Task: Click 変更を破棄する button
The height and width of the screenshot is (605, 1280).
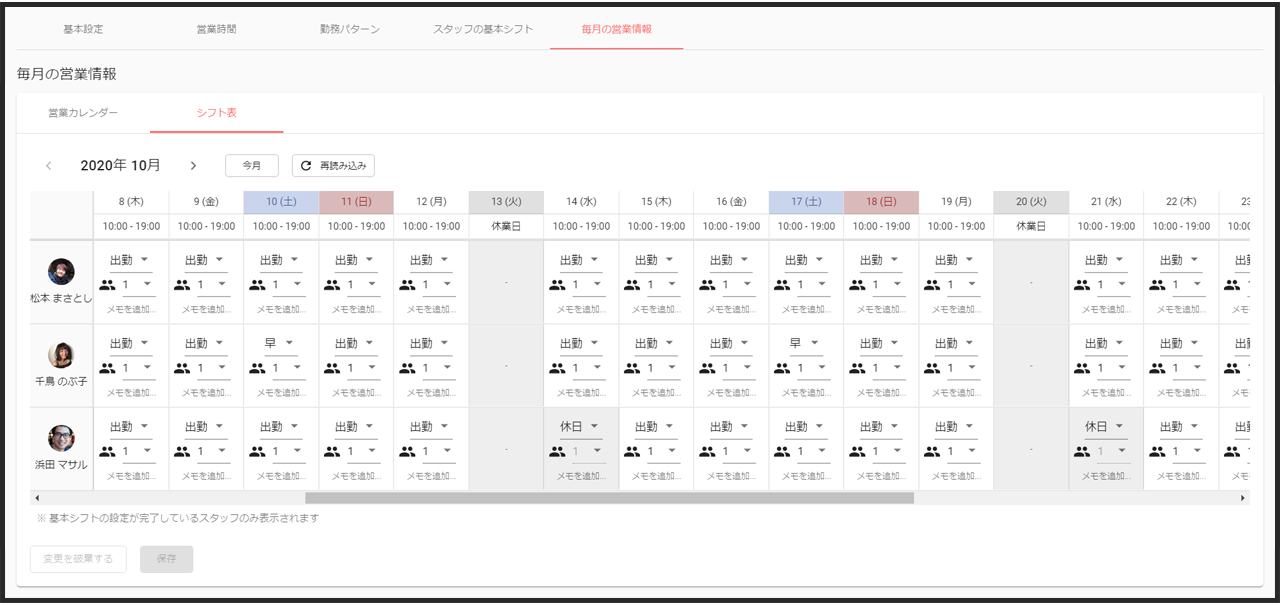Action: (x=78, y=559)
